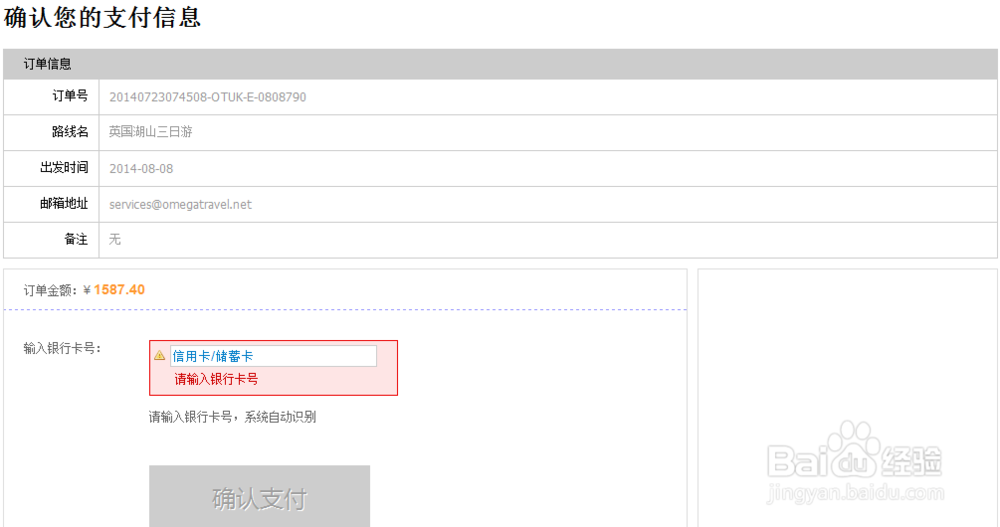Click the route name 英国湖山三日游
This screenshot has width=1000, height=527.
pos(150,132)
